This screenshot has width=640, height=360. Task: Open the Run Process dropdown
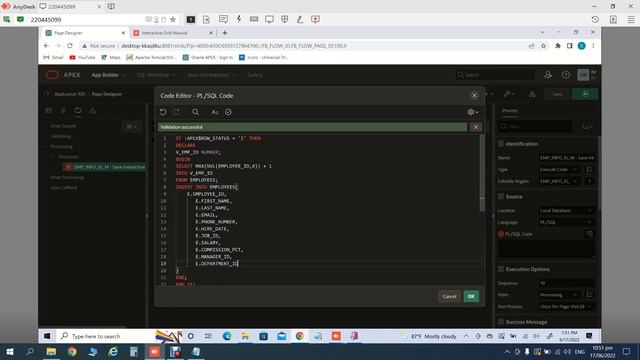coord(566,307)
